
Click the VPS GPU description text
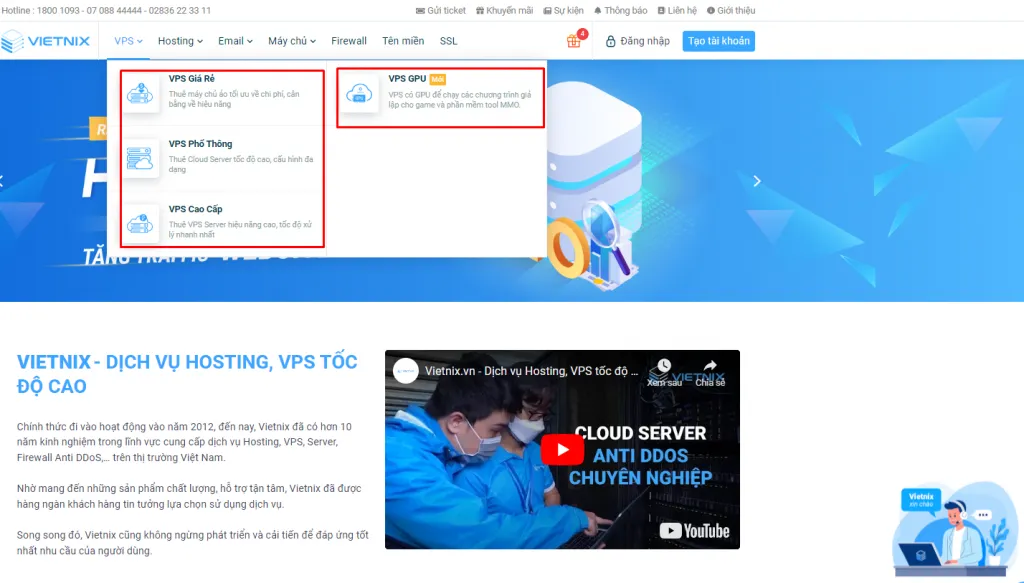pyautogui.click(x=460, y=99)
